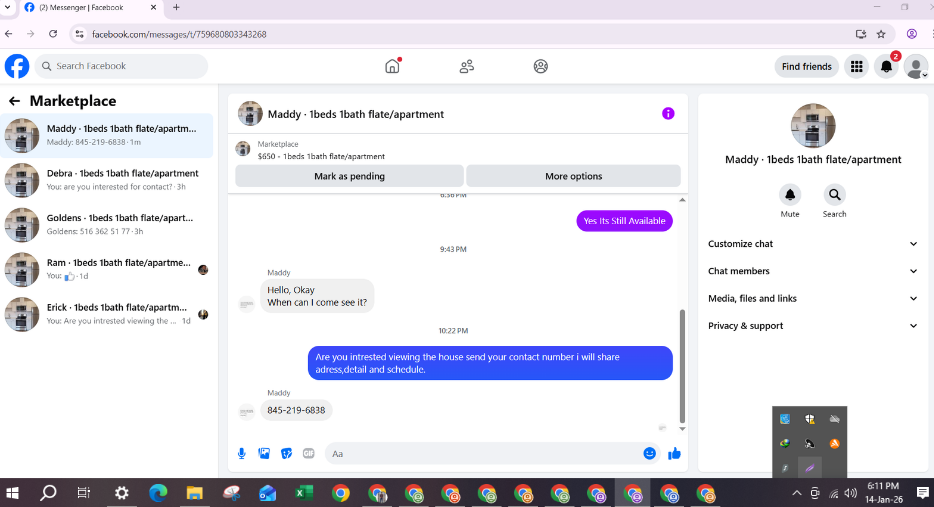Open Microsoft Edge from the taskbar
This screenshot has height=507, width=934.
tap(158, 493)
